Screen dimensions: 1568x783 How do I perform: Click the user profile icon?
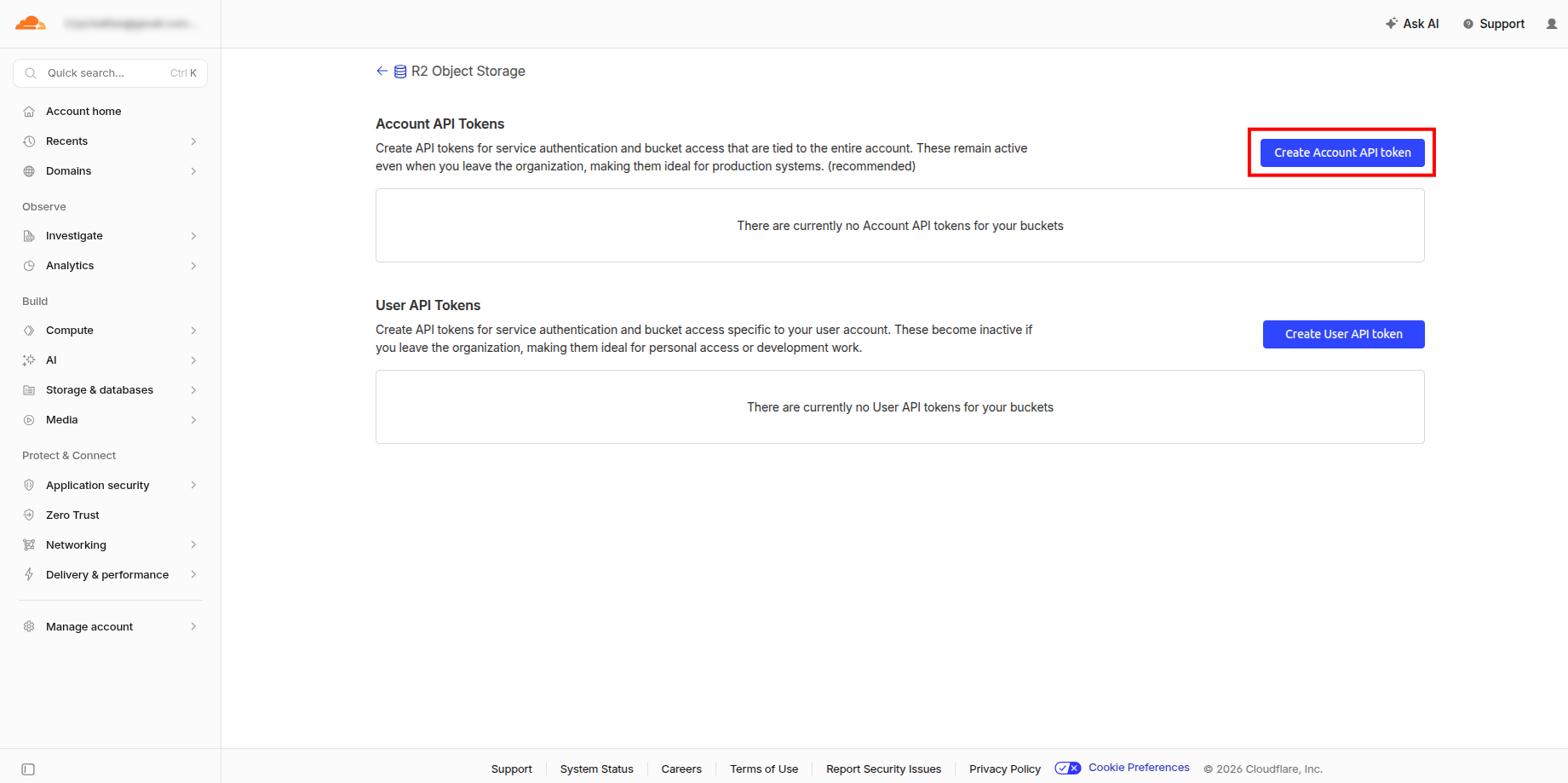tap(1552, 24)
